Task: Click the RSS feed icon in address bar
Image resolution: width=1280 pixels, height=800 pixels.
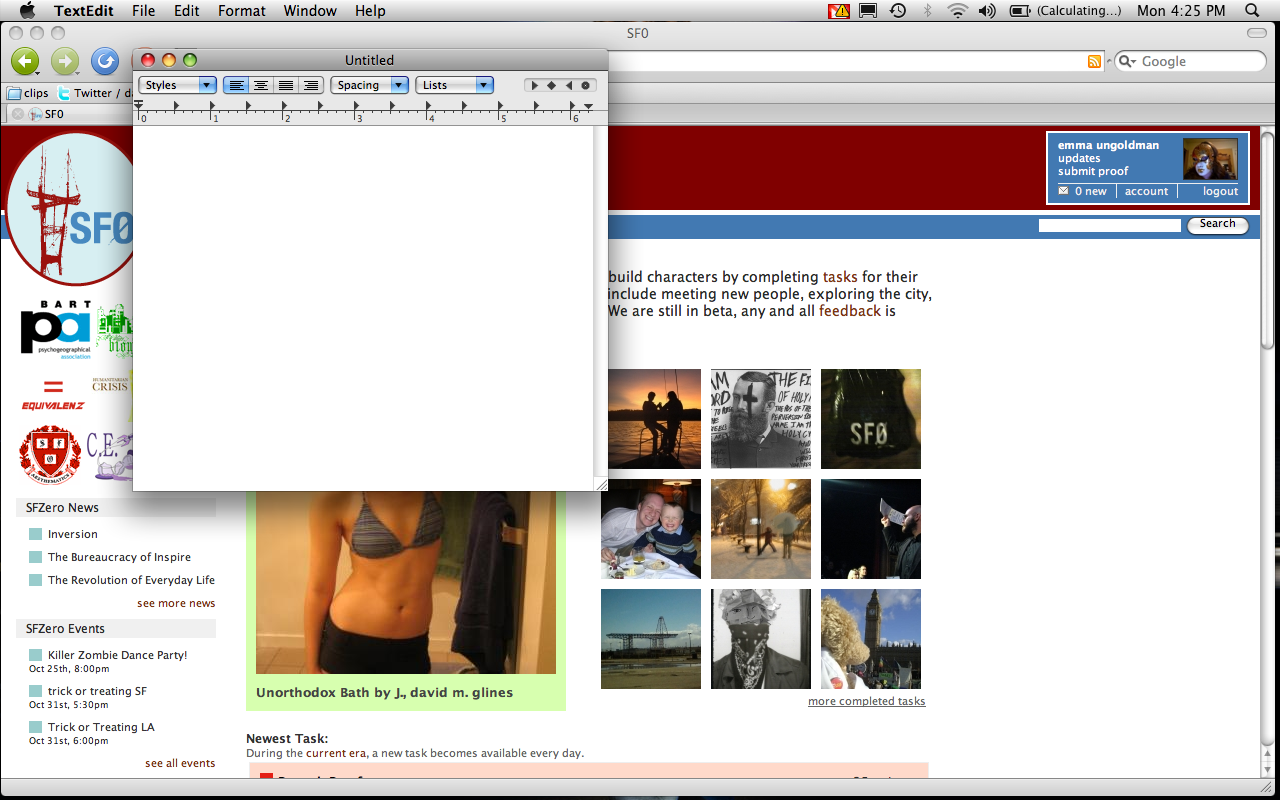Action: click(1095, 62)
